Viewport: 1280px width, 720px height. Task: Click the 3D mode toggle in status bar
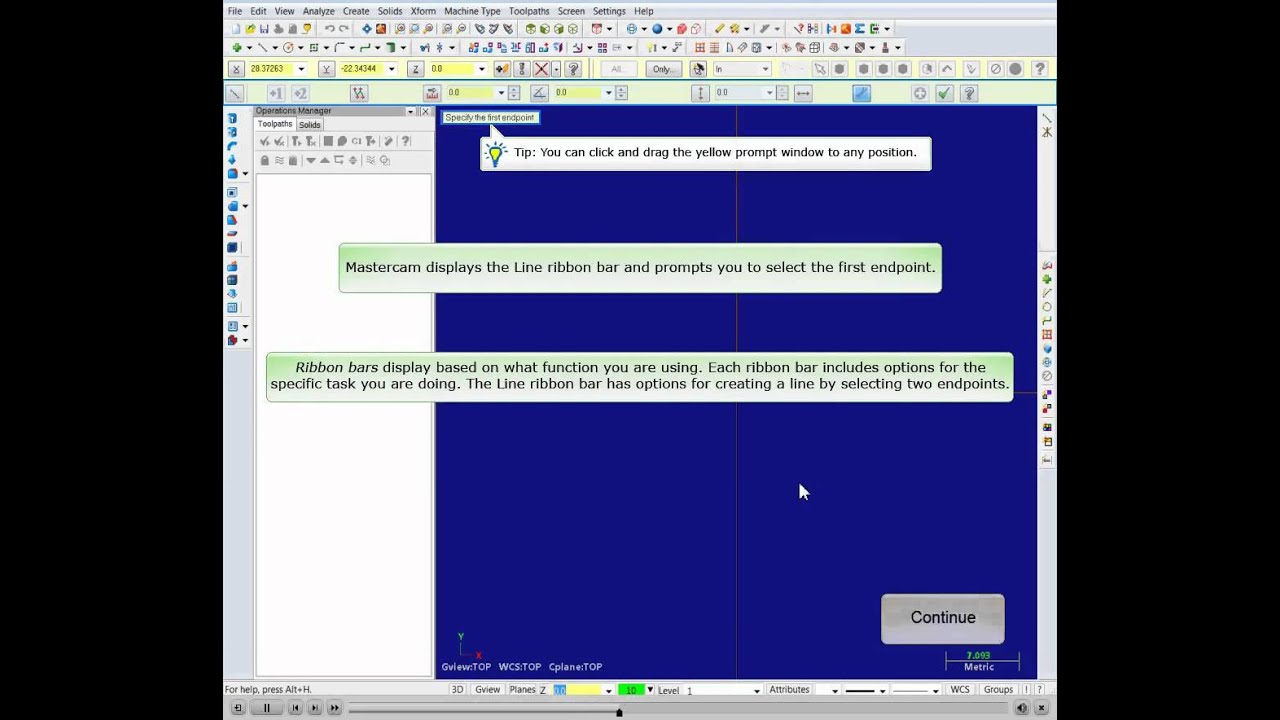coord(457,690)
